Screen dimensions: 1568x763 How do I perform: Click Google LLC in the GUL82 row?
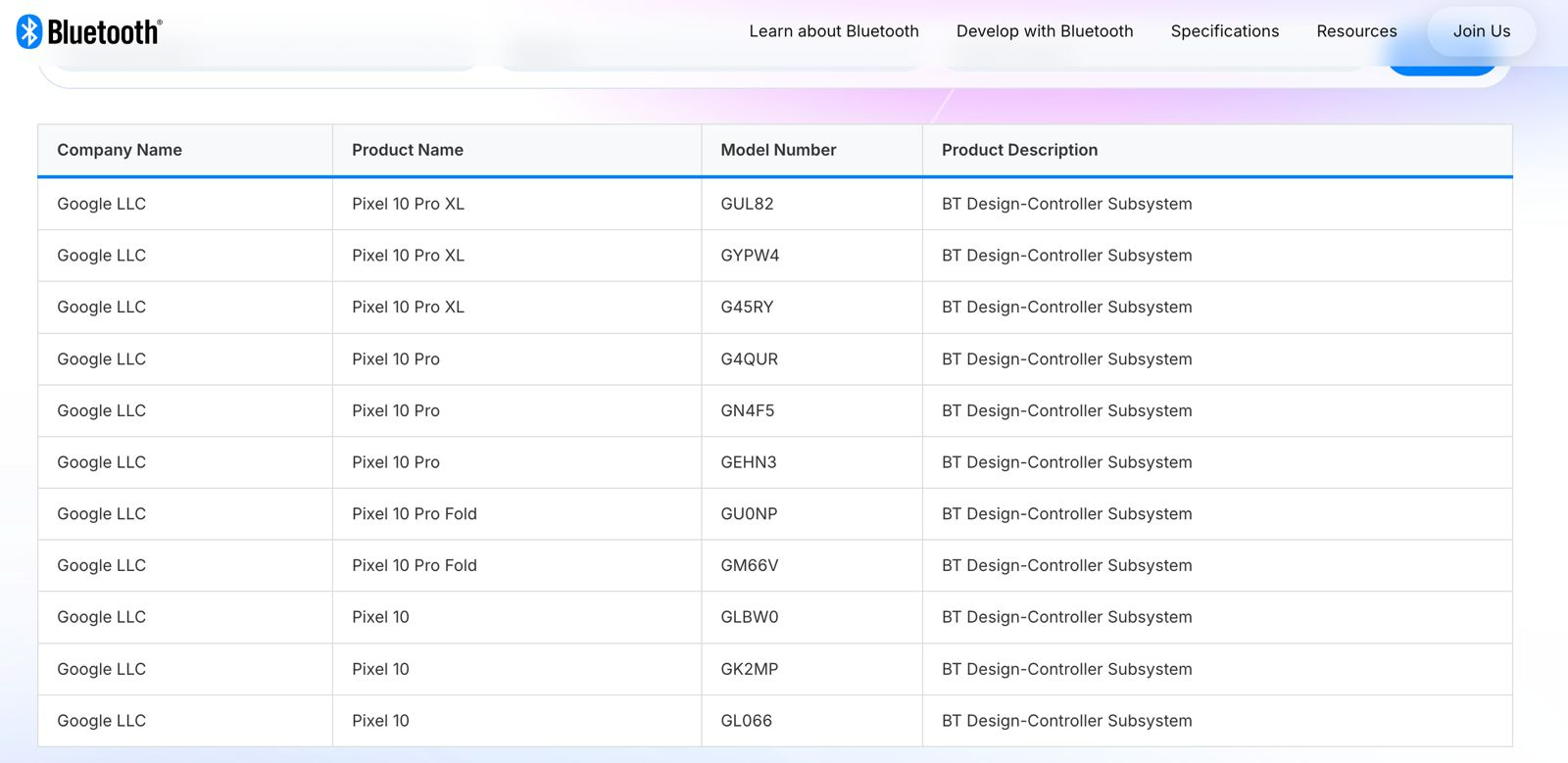pos(101,204)
